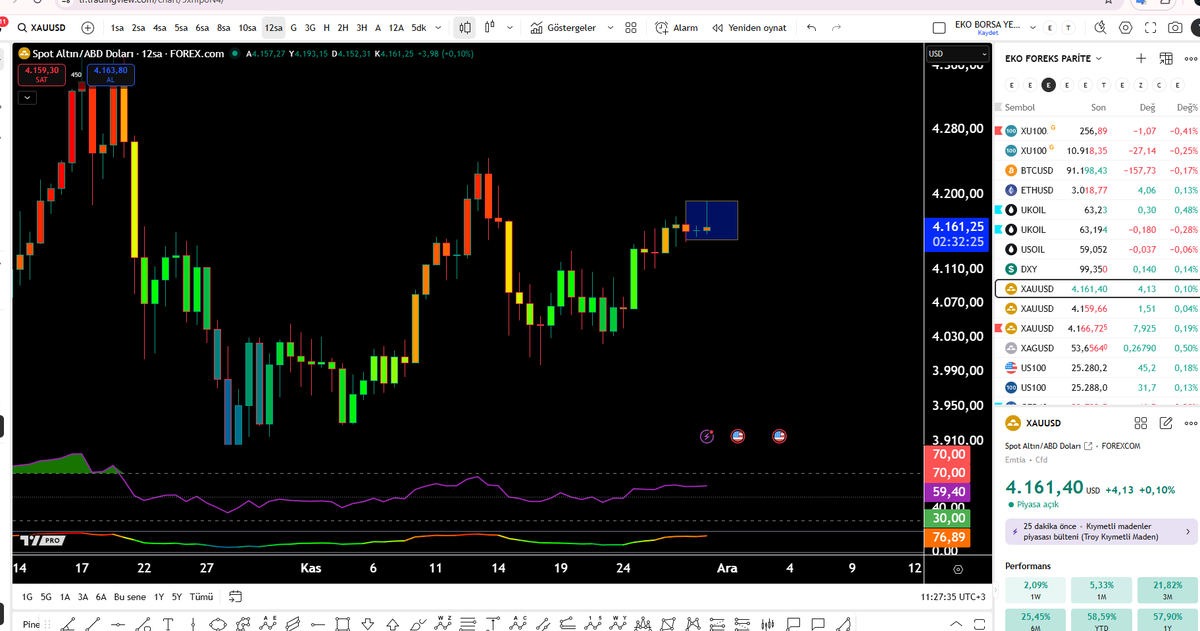Screen dimensions: 1200x631
Task: Select rectangle drawing tool in bottom toolbar
Action: [343, 624]
